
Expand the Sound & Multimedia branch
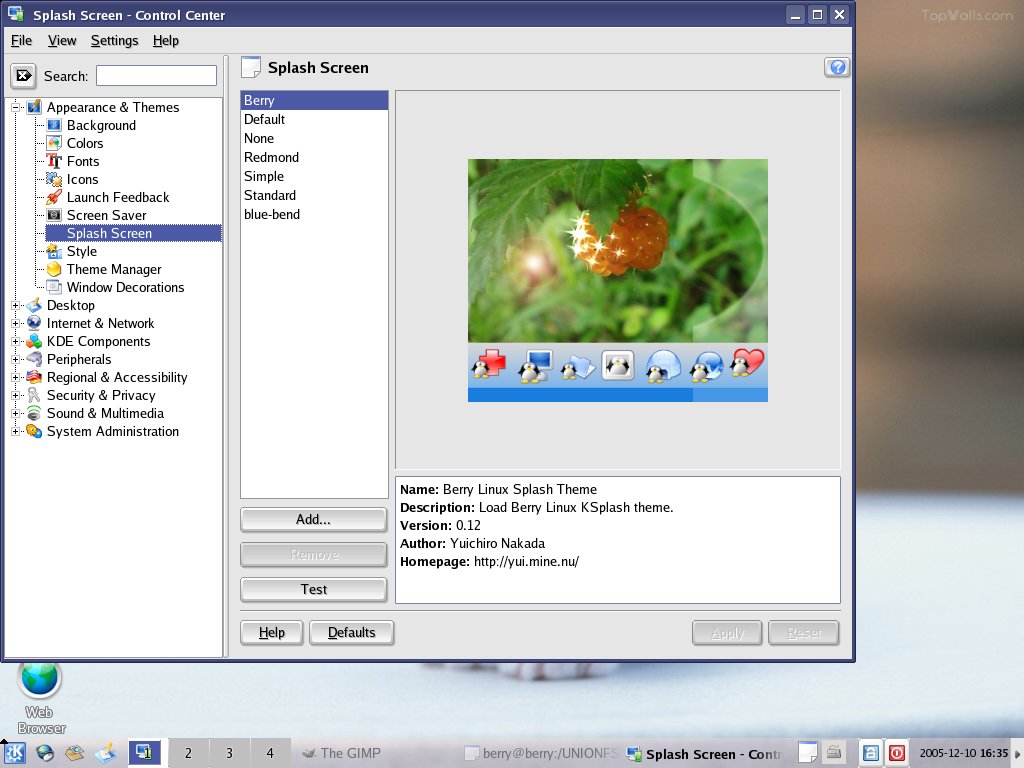pos(16,413)
